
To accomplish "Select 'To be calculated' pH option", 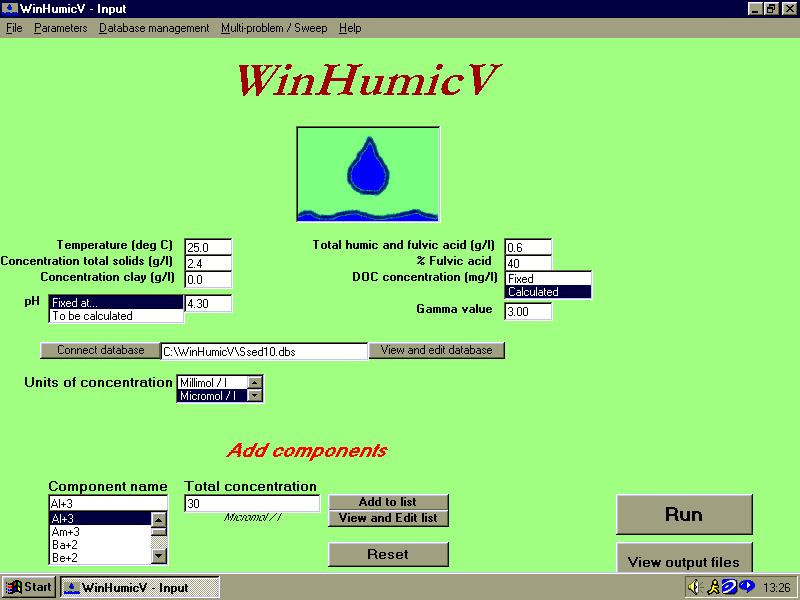I will click(x=116, y=316).
